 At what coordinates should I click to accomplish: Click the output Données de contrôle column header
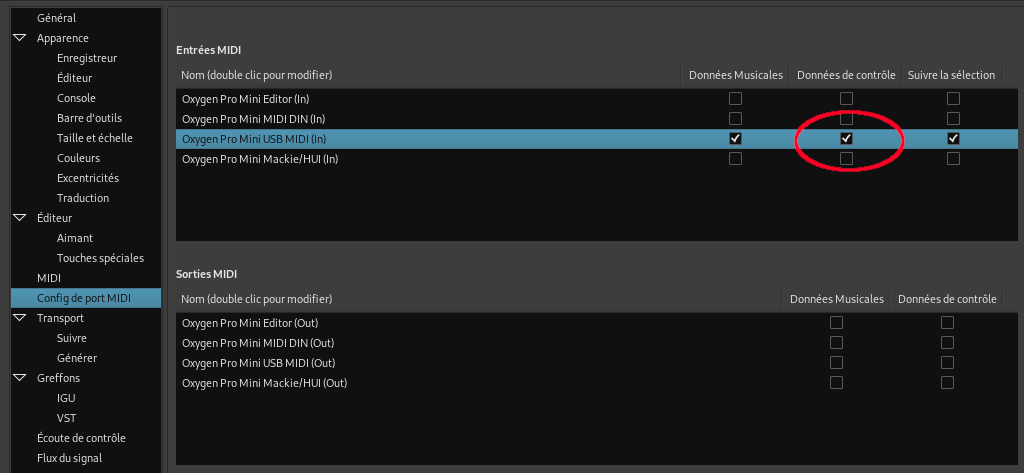pos(947,299)
